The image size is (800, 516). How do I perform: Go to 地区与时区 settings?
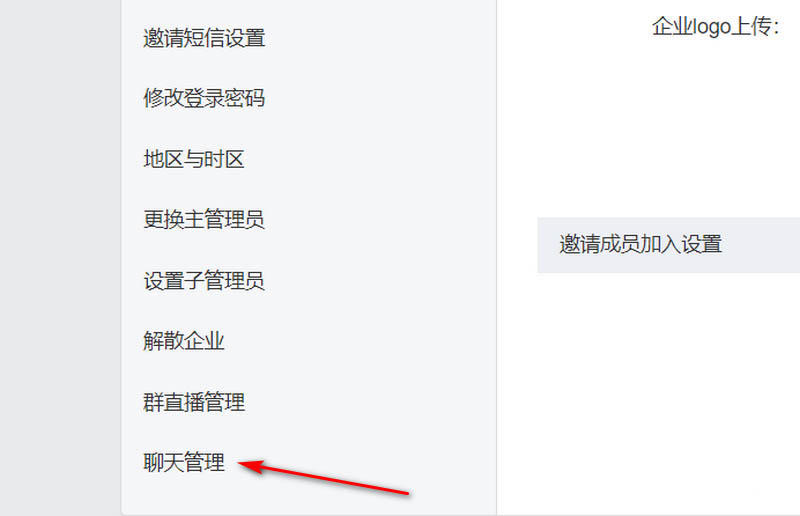point(194,159)
